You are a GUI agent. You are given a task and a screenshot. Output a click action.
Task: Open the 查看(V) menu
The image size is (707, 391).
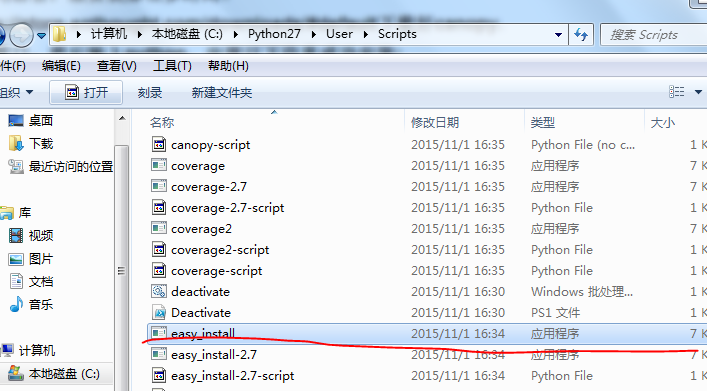(116, 66)
